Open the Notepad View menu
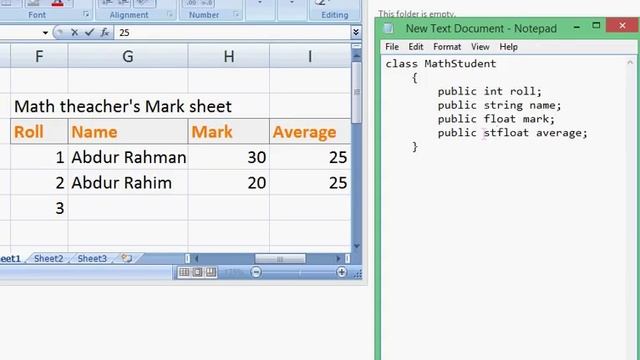Viewport: 640px width, 360px height. (480, 47)
